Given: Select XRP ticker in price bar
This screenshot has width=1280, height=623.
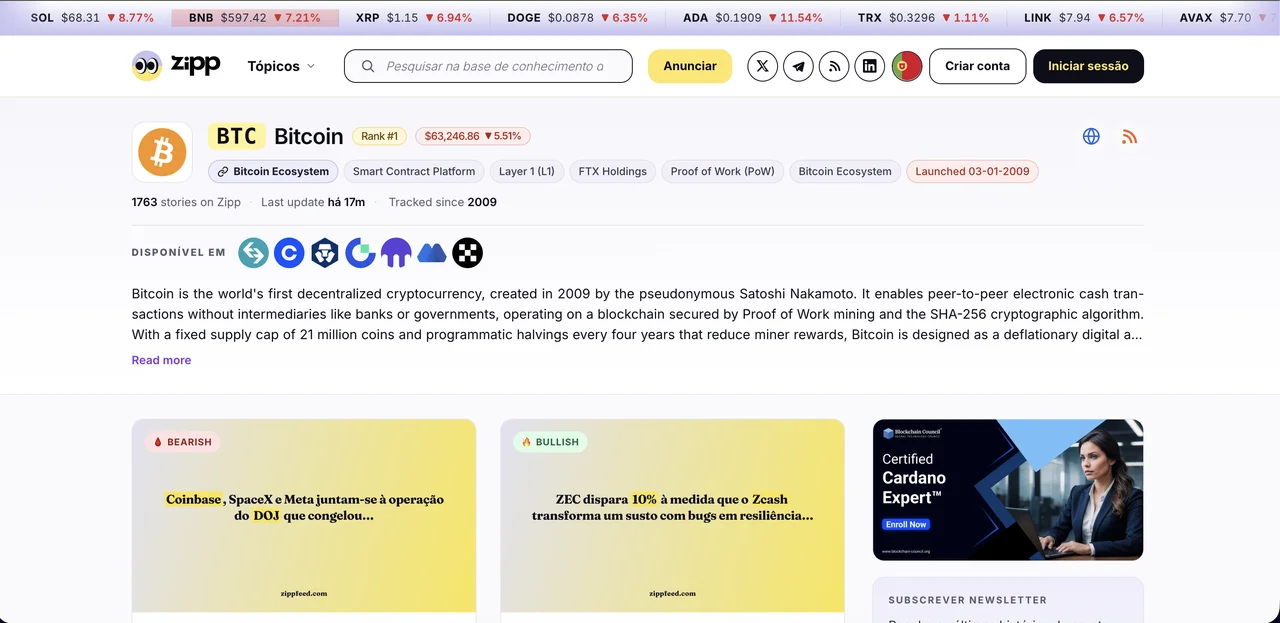Looking at the screenshot, I should click(414, 18).
